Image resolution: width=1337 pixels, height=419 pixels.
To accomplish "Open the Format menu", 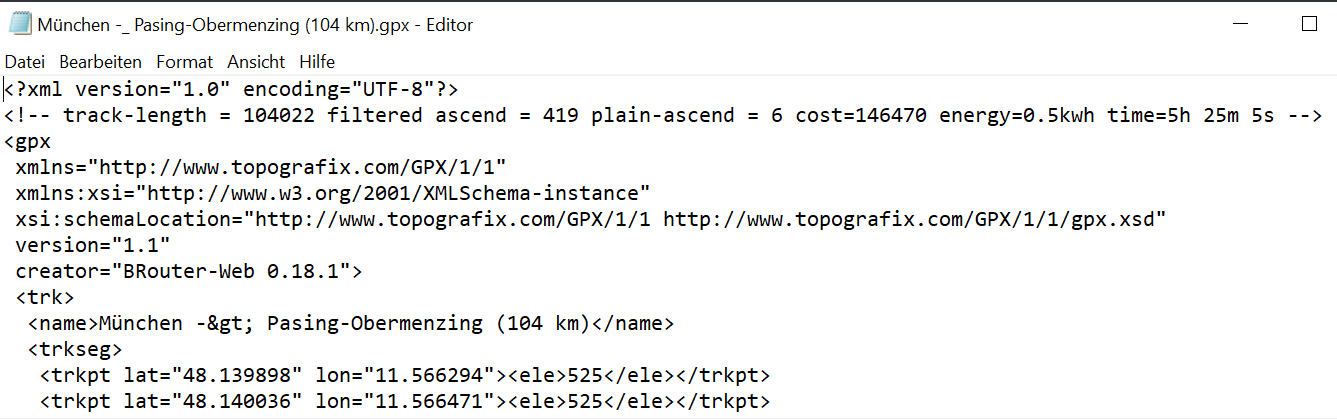I will click(184, 61).
